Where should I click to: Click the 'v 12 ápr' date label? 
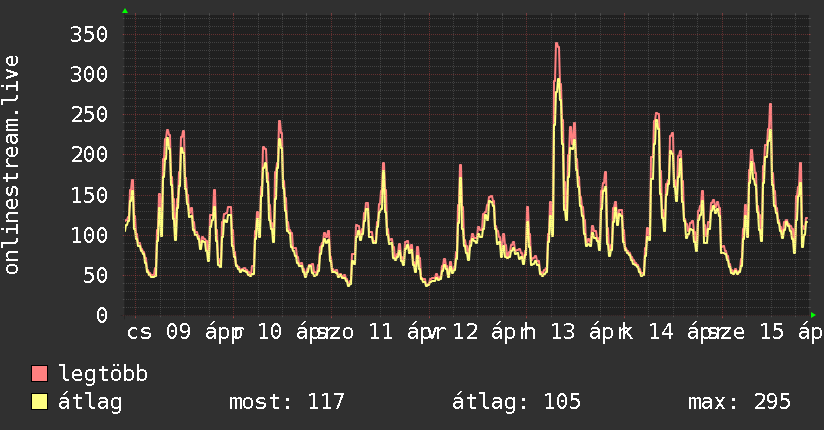click(x=475, y=332)
